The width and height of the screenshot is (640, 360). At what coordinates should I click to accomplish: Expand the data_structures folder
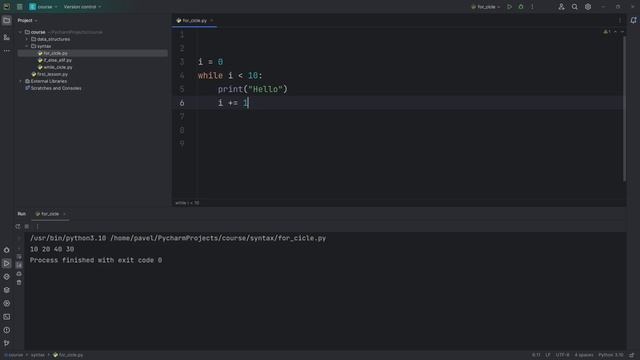click(x=27, y=39)
